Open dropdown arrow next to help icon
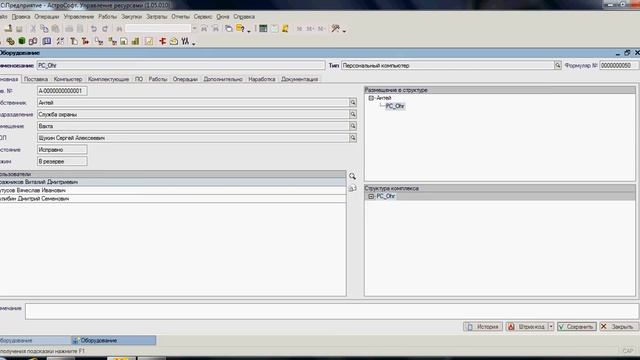This screenshot has width=640, height=360. 249,30
